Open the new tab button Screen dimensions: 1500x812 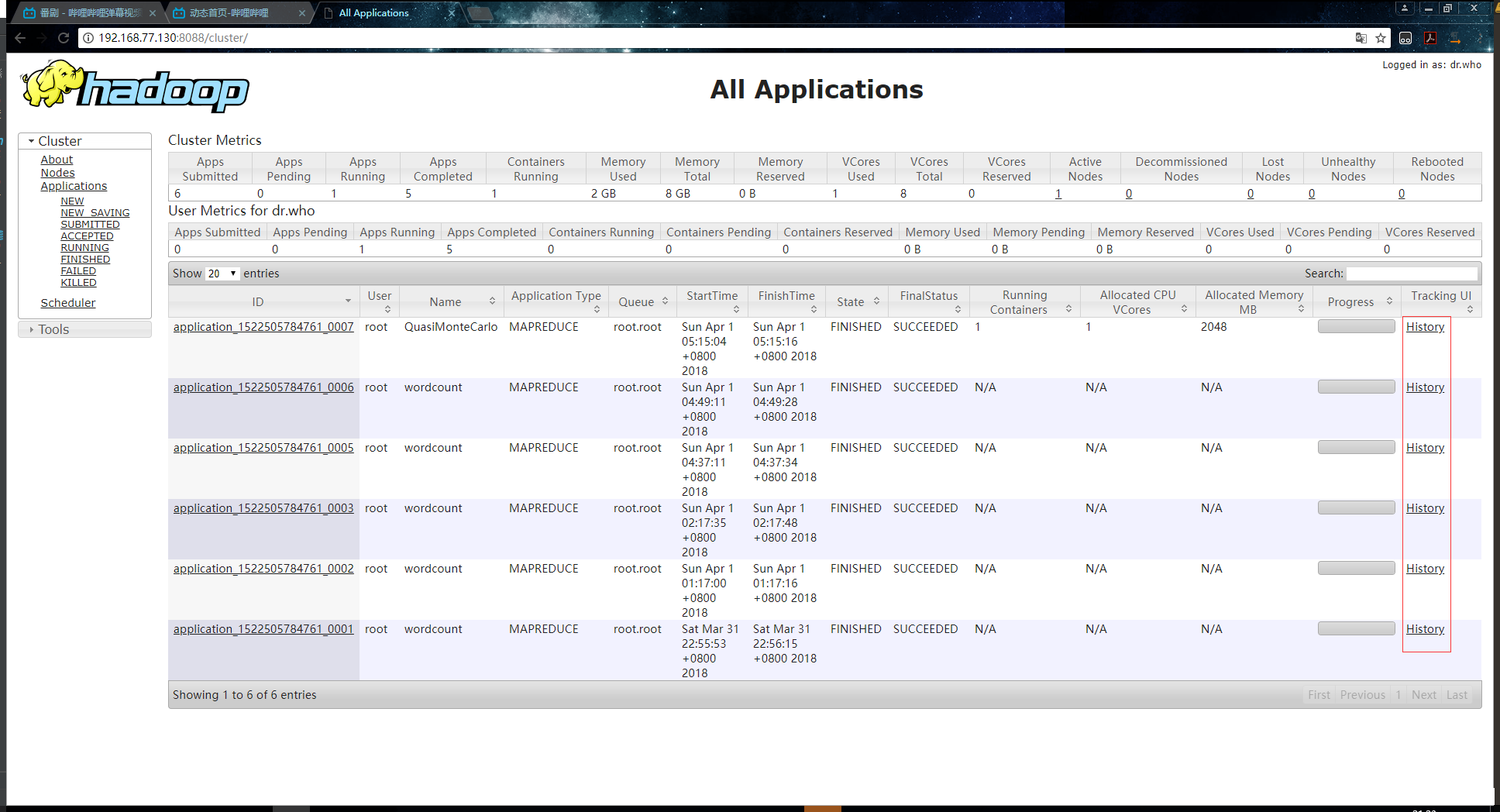(480, 13)
